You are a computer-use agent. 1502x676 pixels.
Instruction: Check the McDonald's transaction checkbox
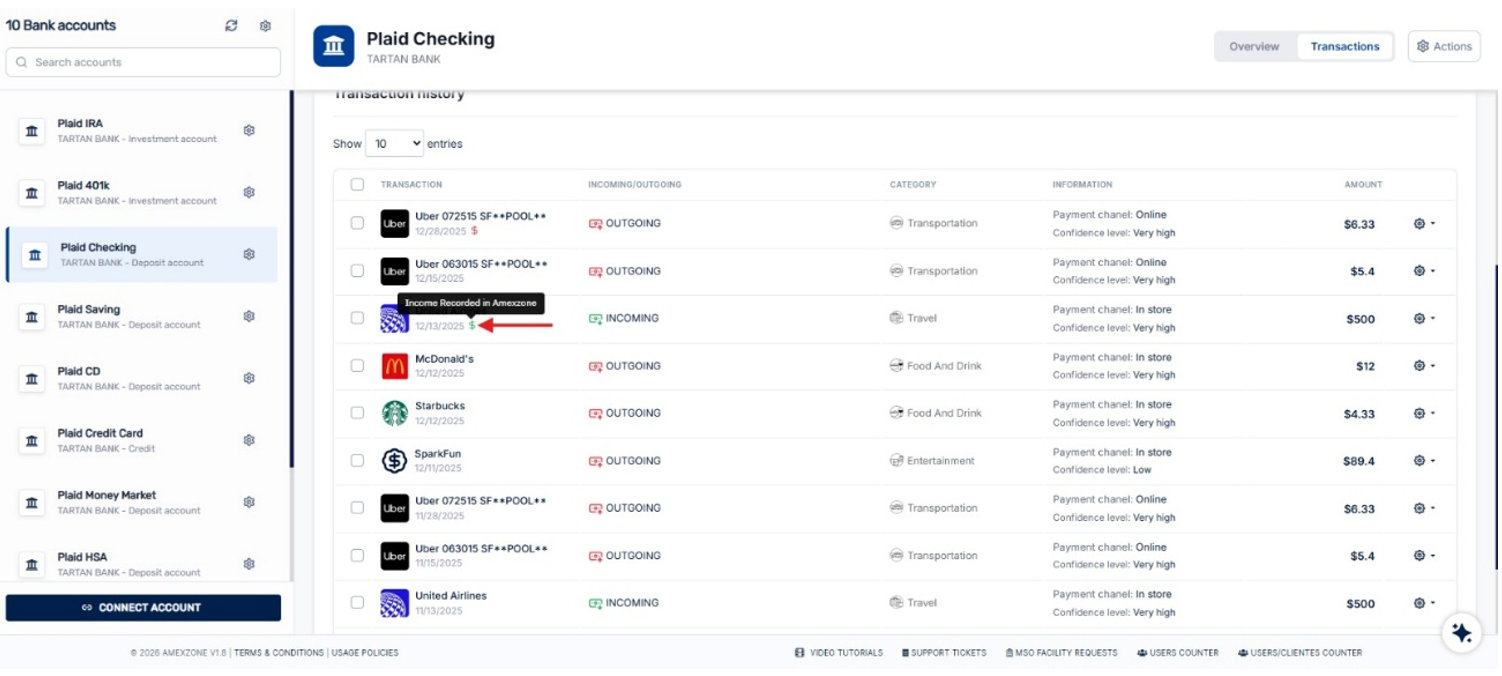coord(357,366)
